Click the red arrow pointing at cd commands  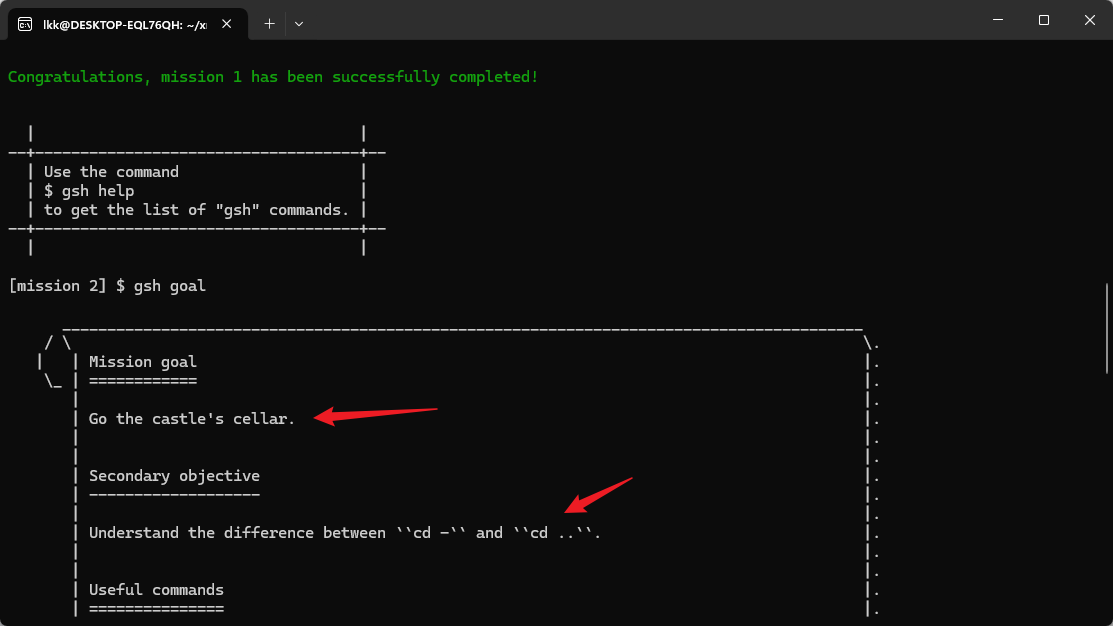[x=598, y=494]
